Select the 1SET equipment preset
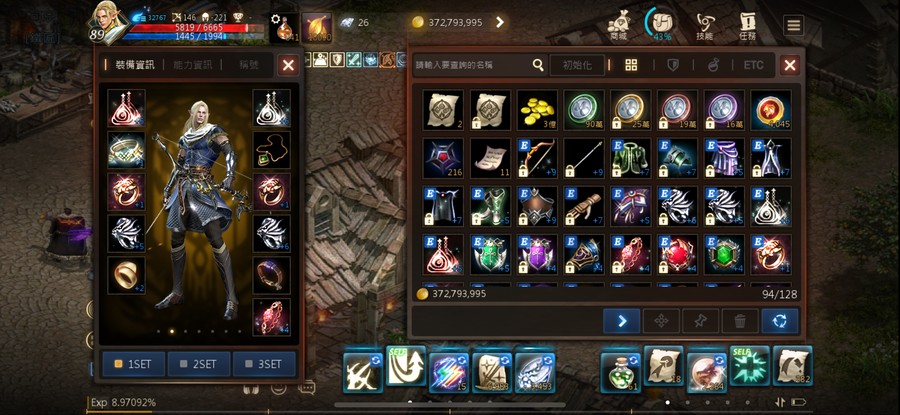 [x=134, y=364]
